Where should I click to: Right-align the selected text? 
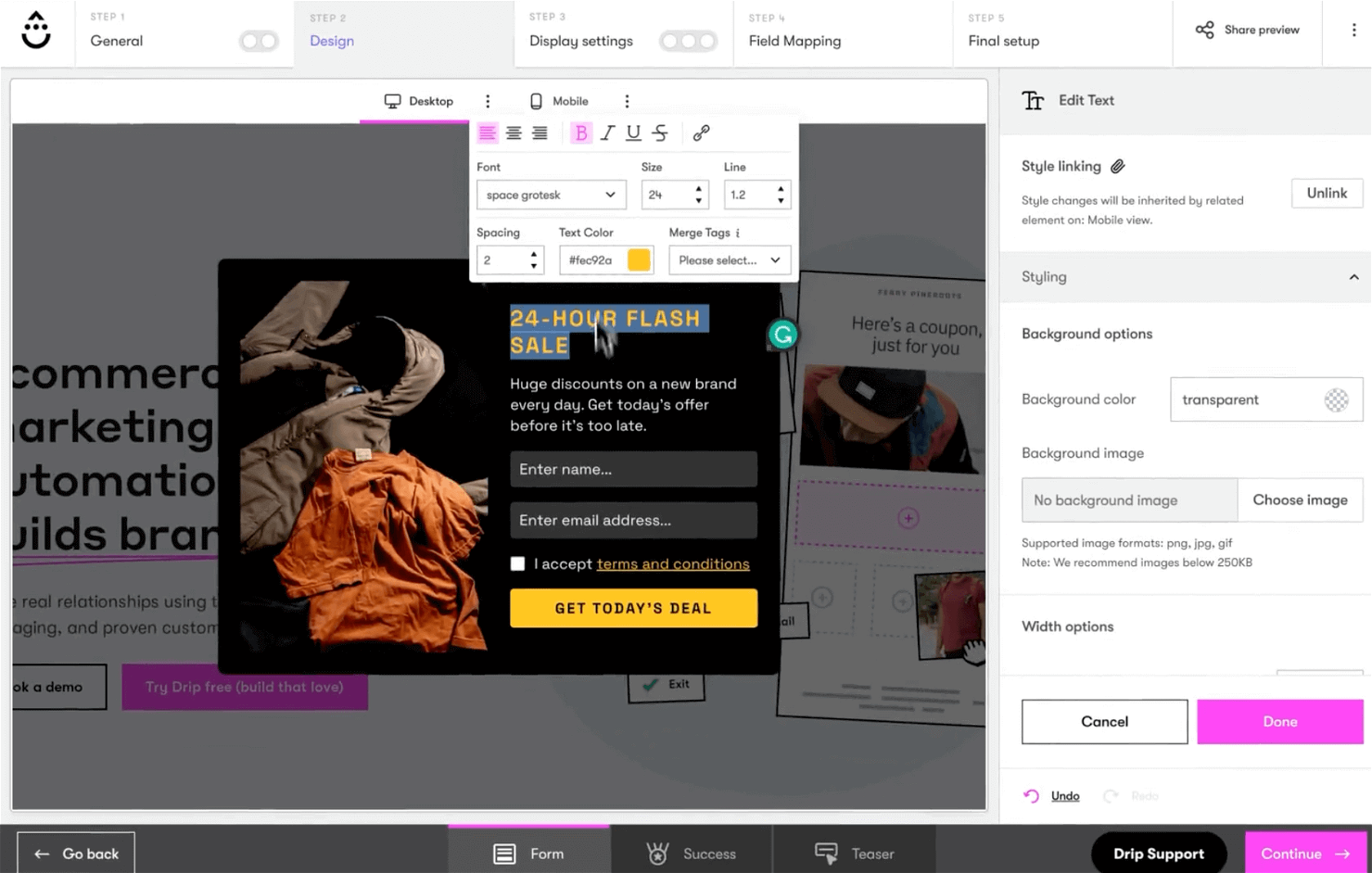[540, 133]
